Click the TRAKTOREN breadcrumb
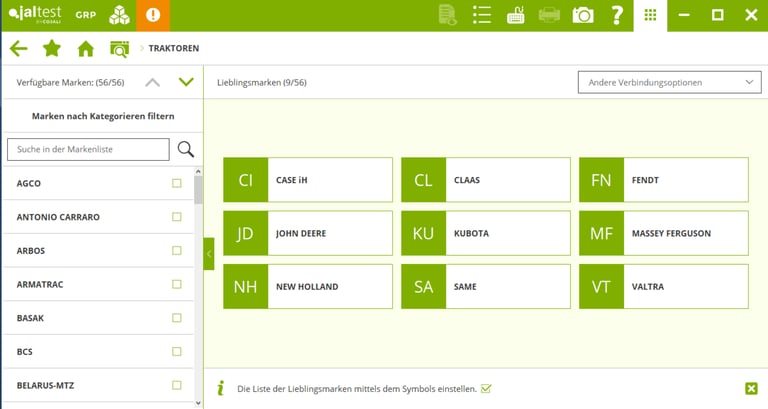Viewport: 768px width, 409px height. [x=174, y=48]
